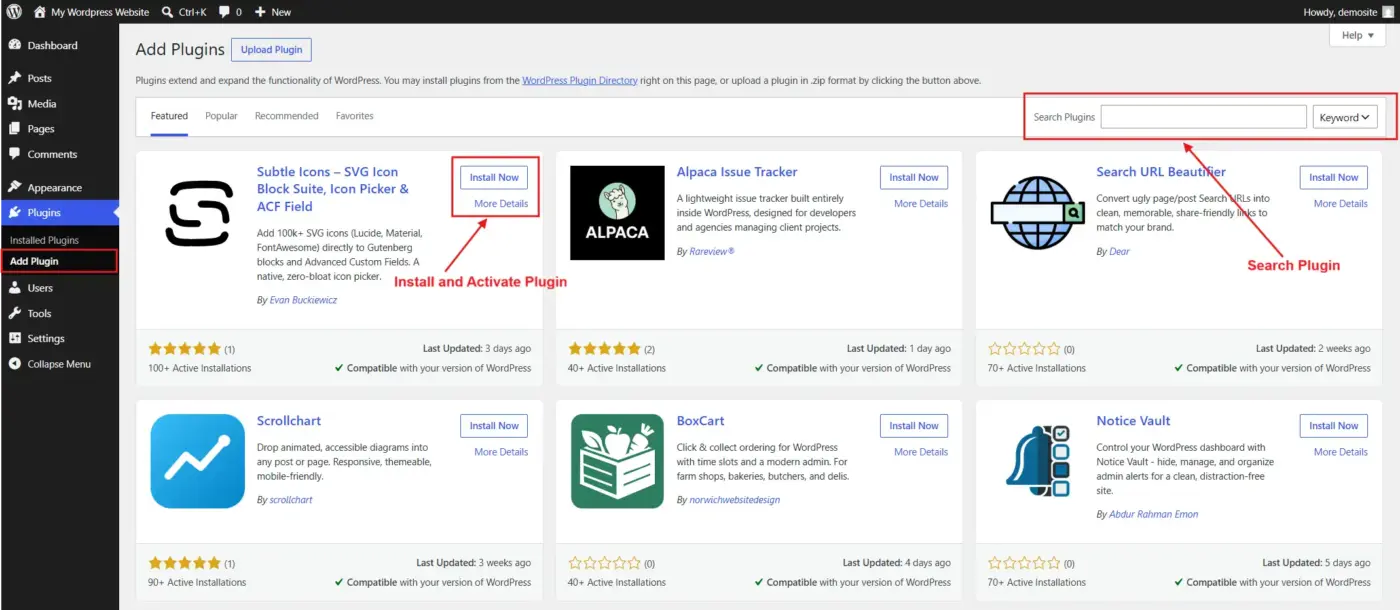Click the BoxCart plugin icon
The width and height of the screenshot is (1400, 610).
point(617,461)
